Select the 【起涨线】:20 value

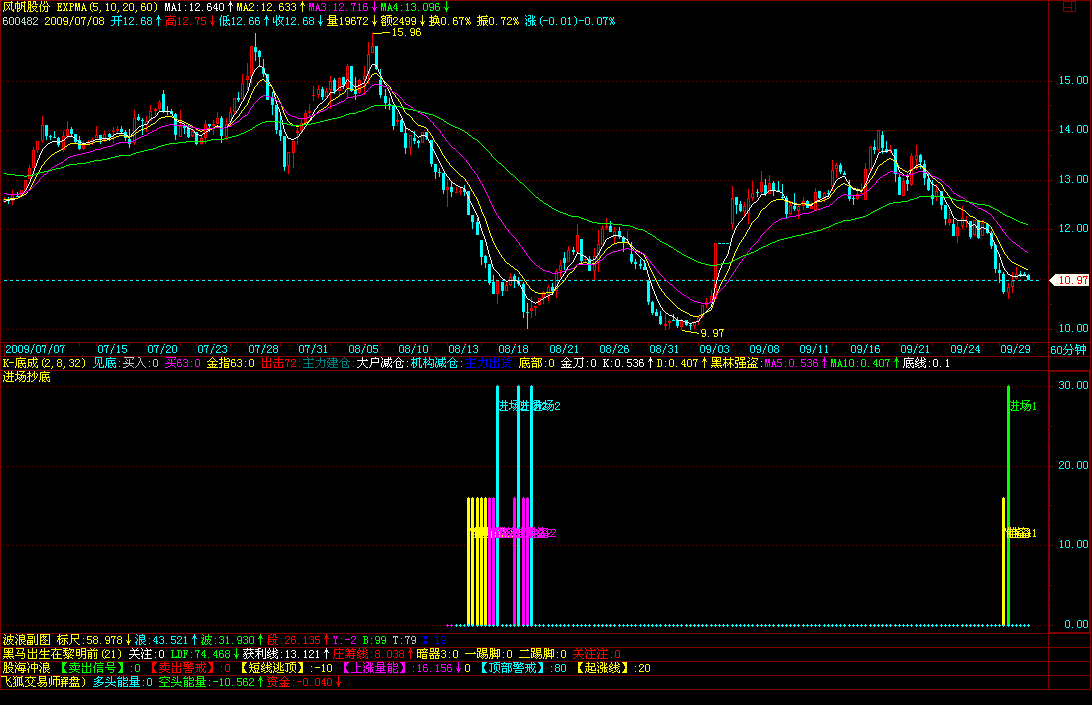(612, 667)
